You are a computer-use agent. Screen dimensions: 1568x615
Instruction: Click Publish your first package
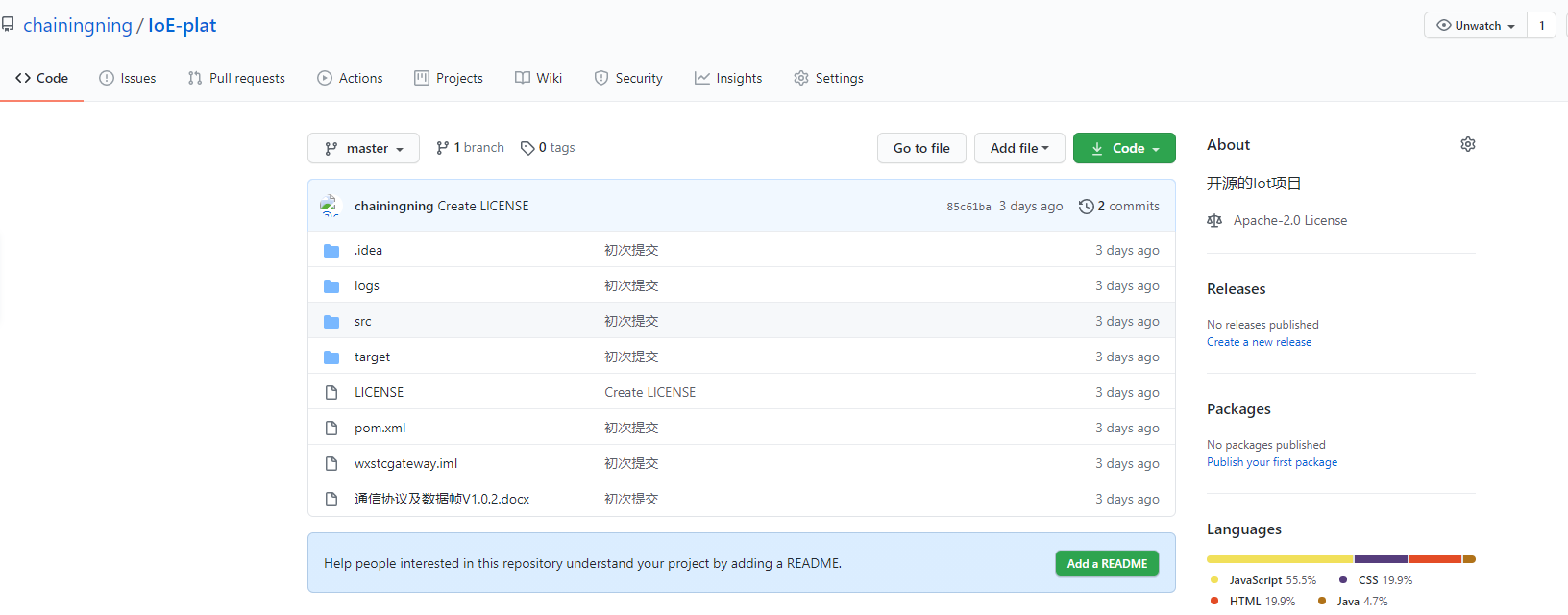tap(1272, 462)
